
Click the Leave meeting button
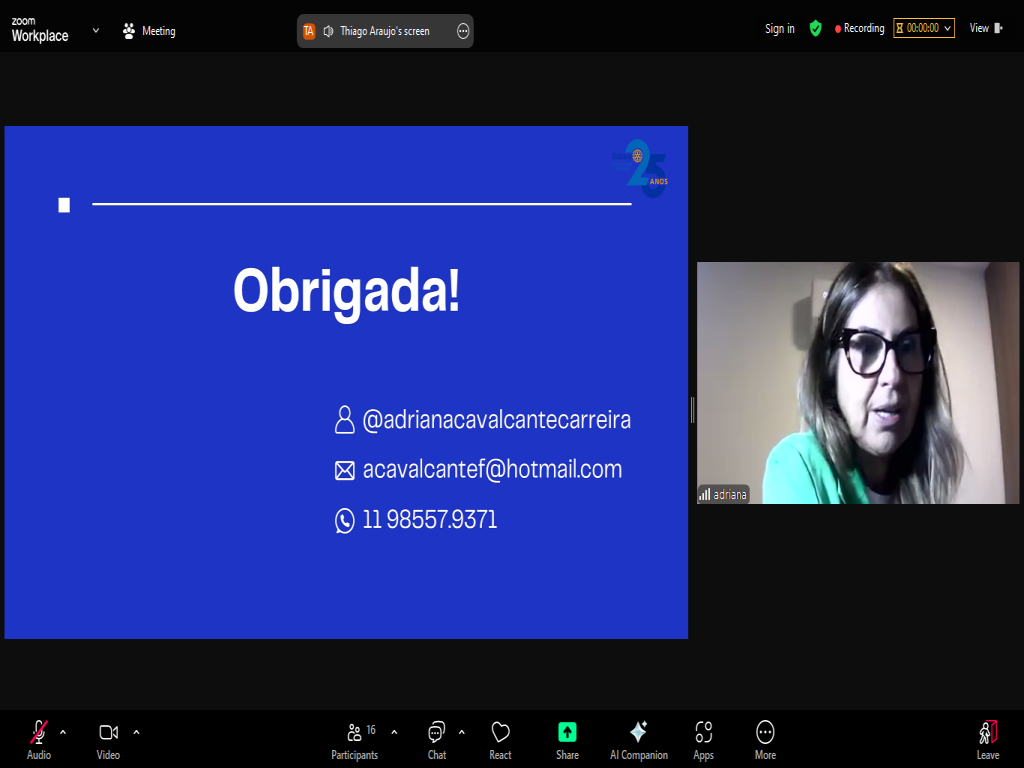pos(987,738)
